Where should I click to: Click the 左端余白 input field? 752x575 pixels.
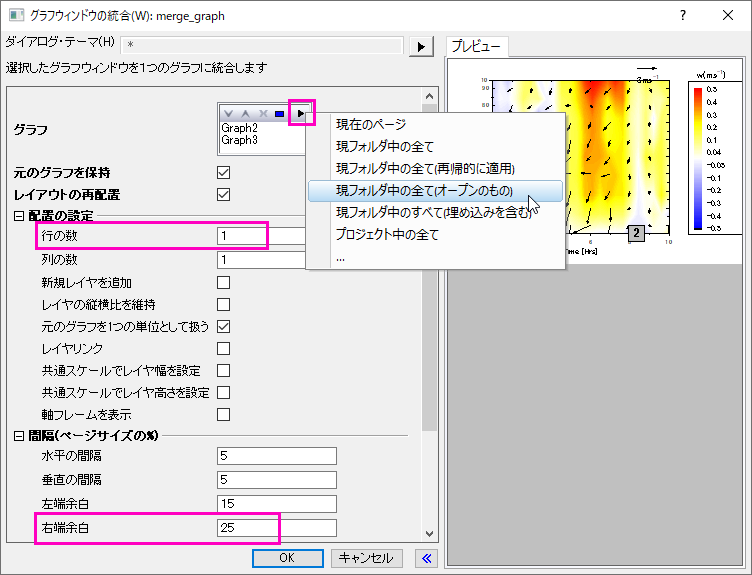click(277, 504)
